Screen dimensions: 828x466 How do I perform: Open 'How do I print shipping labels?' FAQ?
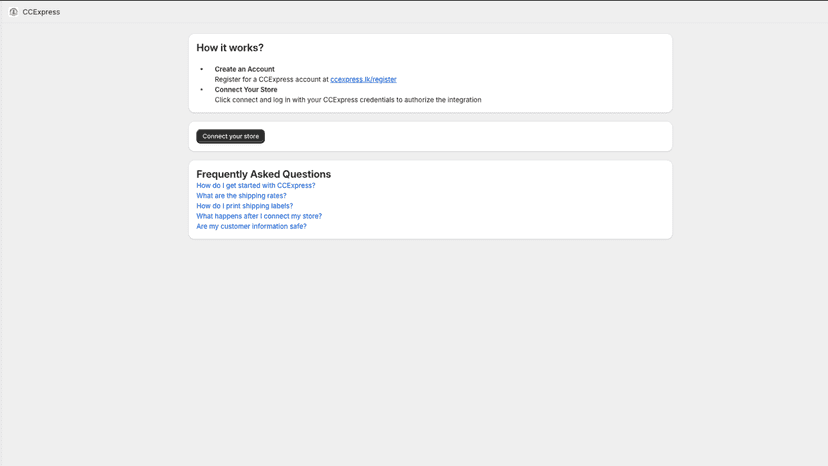pos(244,206)
